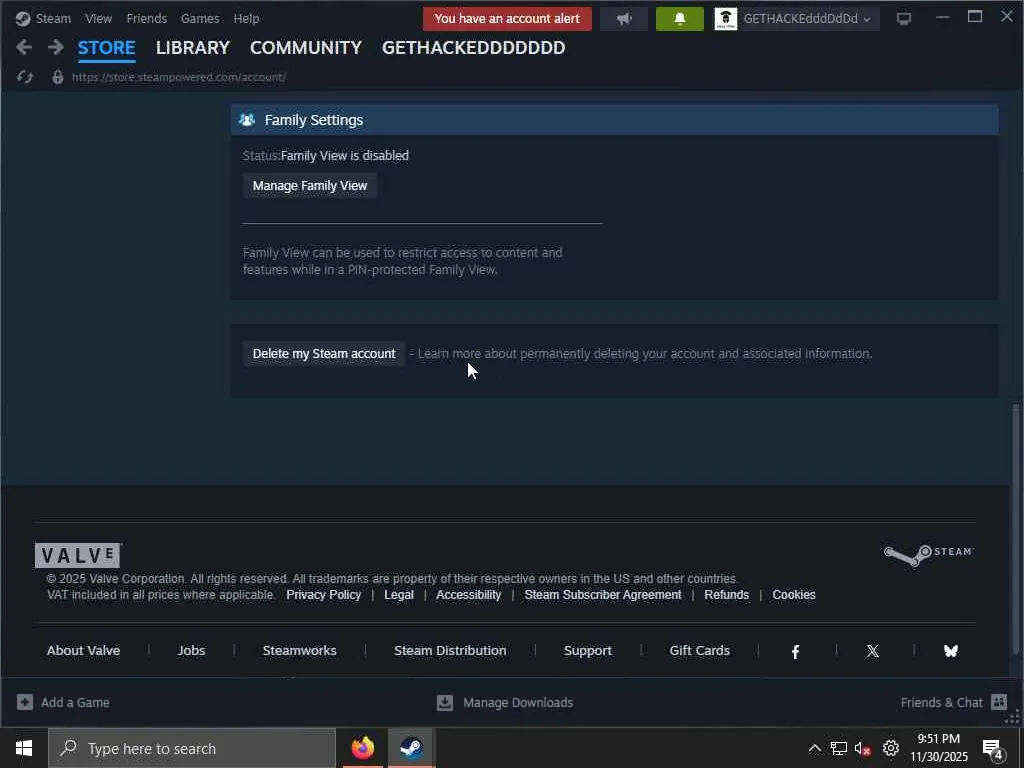Go forward with the forward arrow

click(56, 47)
